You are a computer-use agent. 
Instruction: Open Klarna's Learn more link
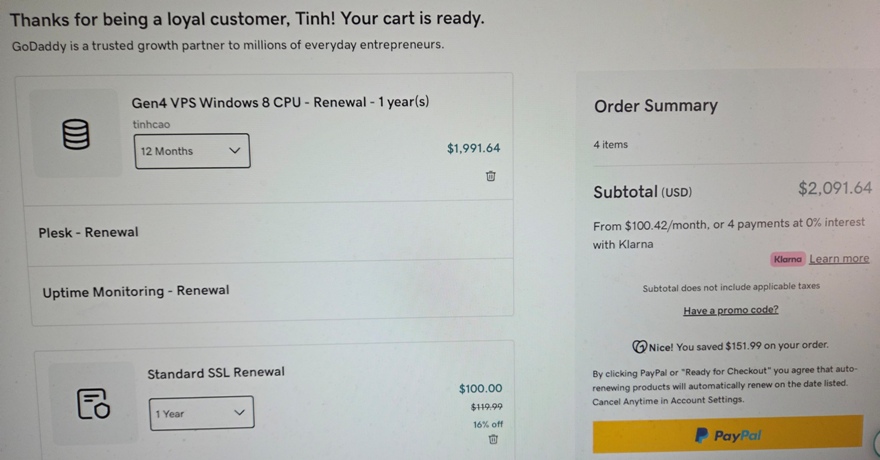(x=839, y=259)
